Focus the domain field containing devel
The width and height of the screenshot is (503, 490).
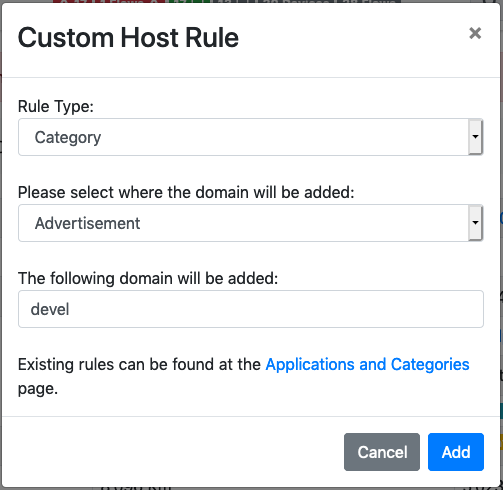click(x=251, y=309)
